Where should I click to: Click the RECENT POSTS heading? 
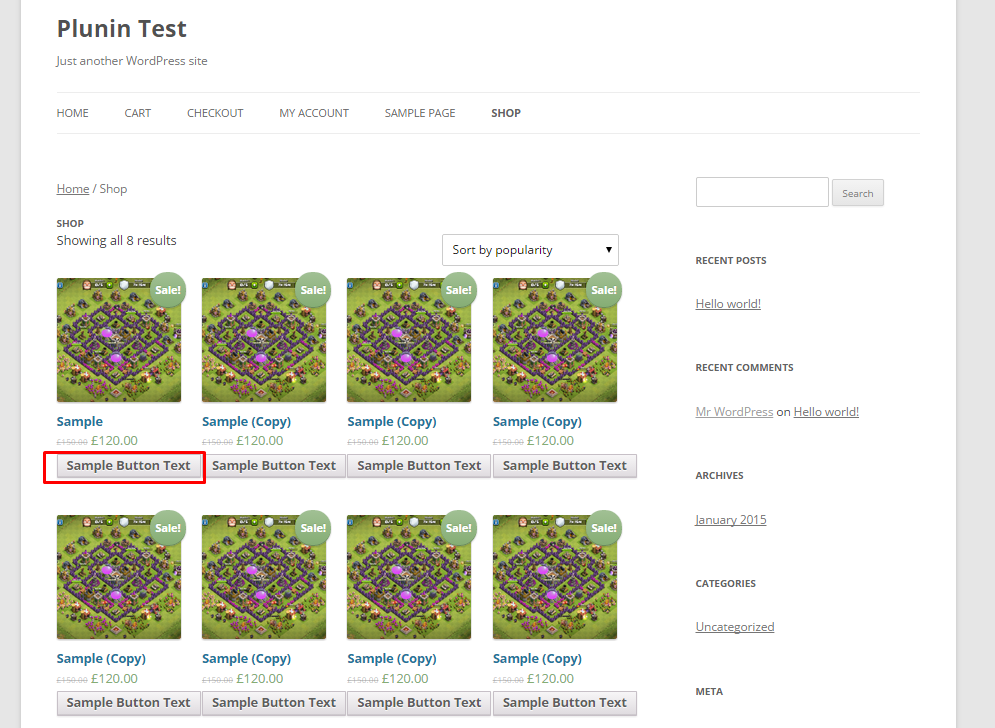[731, 260]
